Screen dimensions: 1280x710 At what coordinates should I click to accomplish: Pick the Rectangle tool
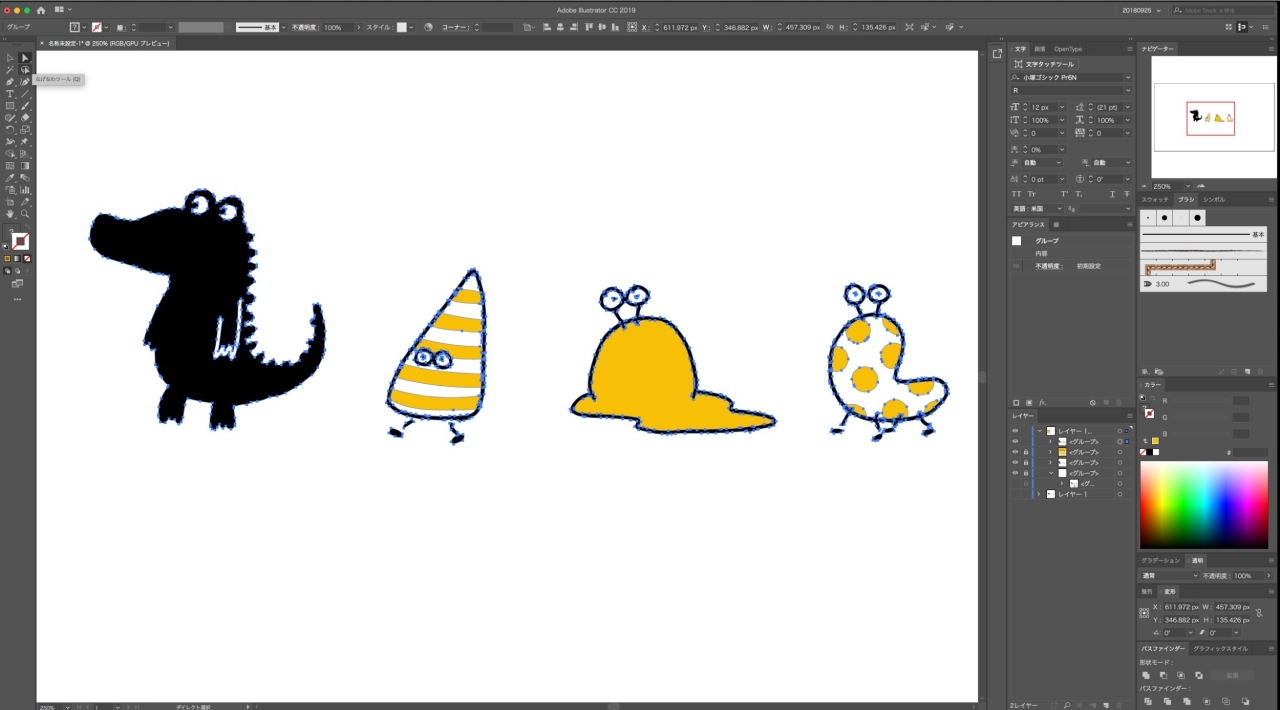pos(10,106)
